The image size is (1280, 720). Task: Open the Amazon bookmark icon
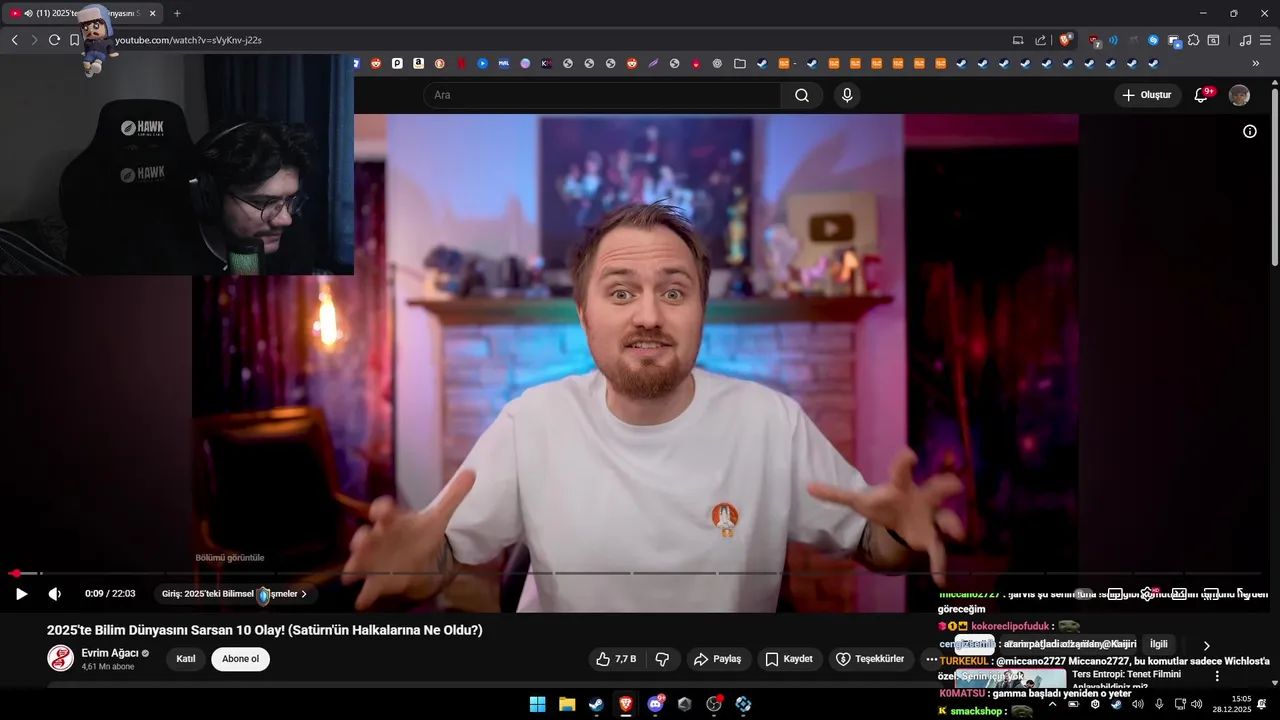pos(418,63)
